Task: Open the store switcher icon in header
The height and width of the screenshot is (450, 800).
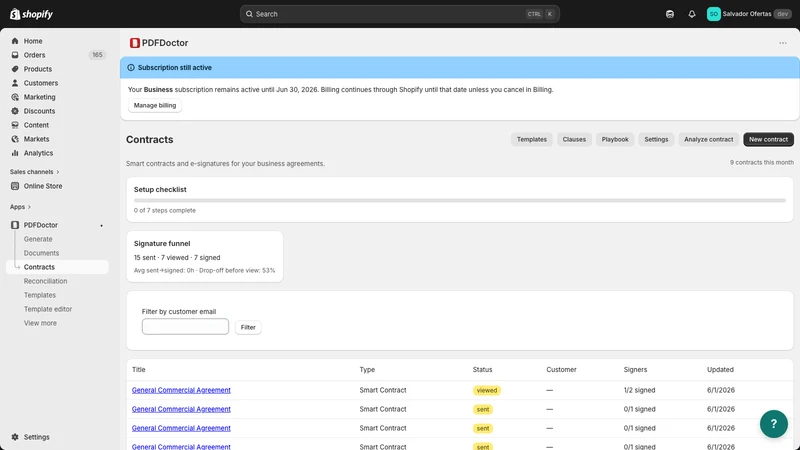Action: [x=669, y=14]
